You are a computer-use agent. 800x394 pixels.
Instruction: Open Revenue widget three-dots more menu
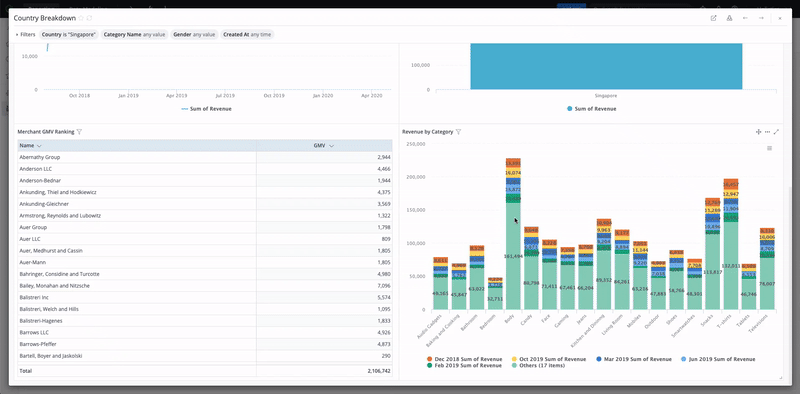pos(767,132)
